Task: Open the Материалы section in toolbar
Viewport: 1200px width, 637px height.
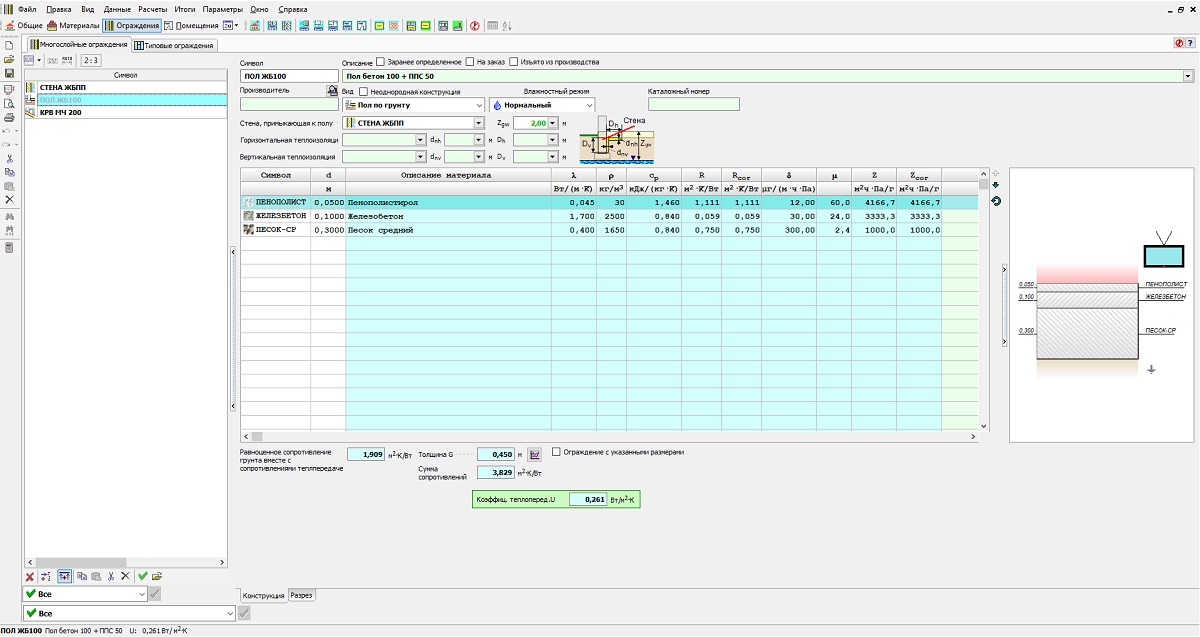Action: 75,25
